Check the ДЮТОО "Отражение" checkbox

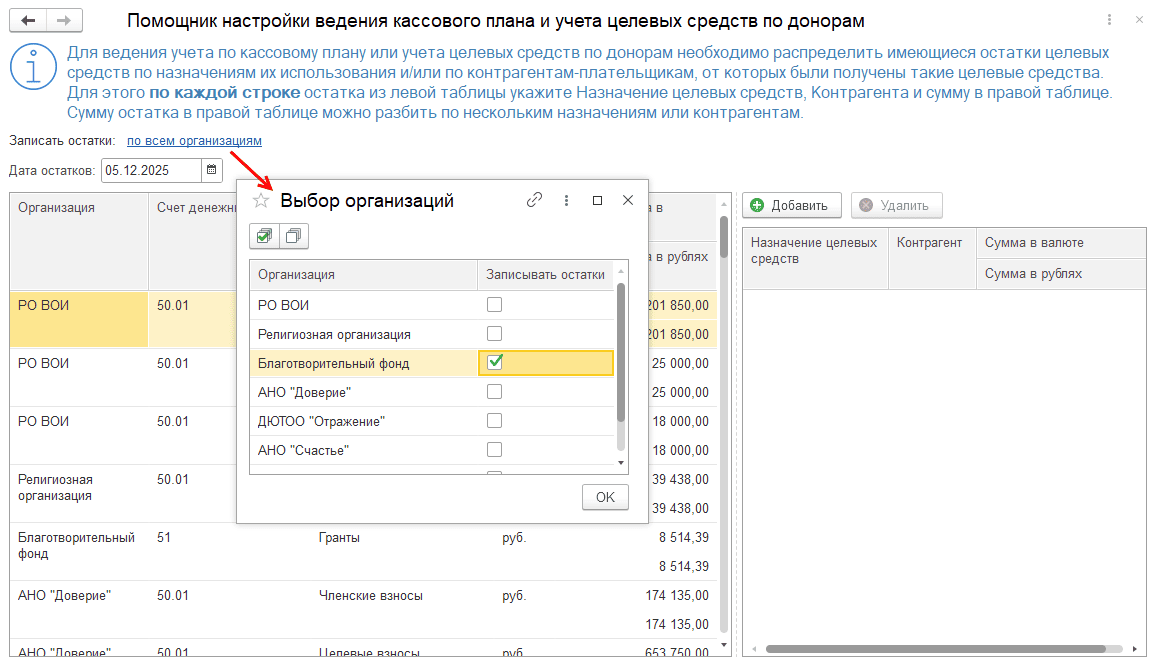point(494,421)
